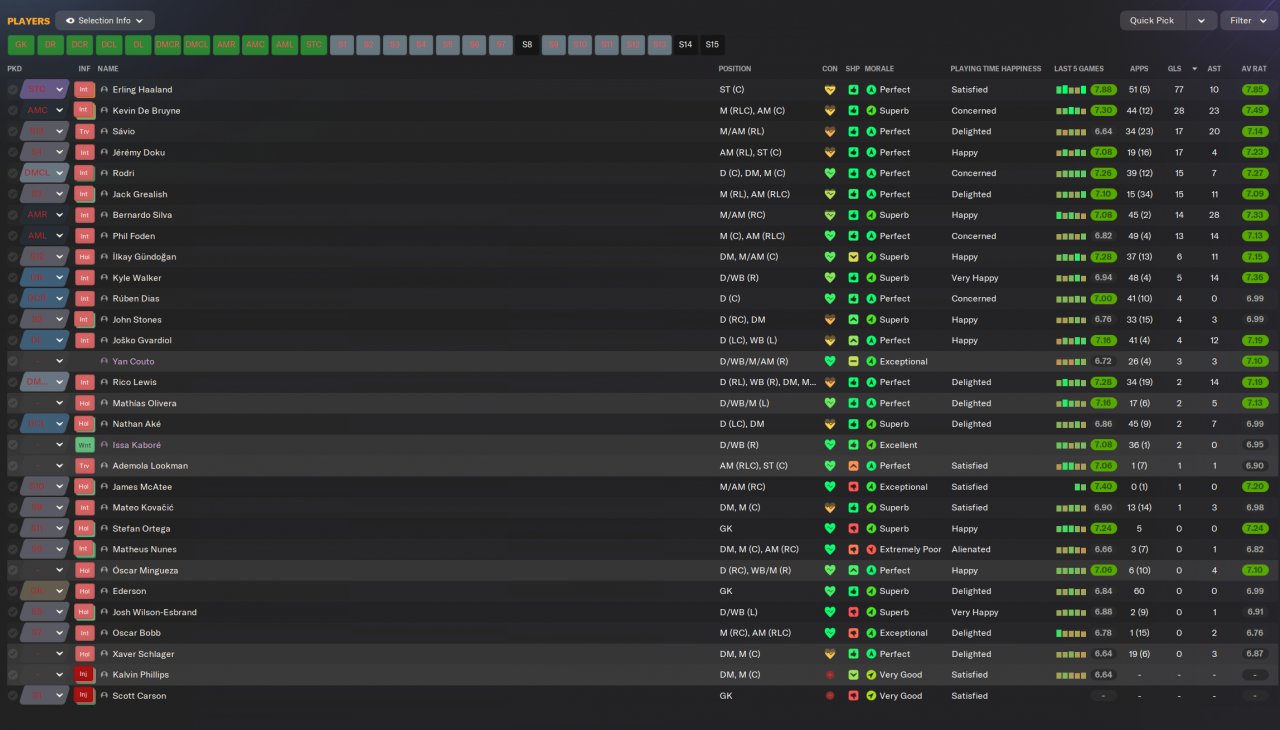Select the STC position slot tab
Image resolution: width=1280 pixels, height=730 pixels.
[x=314, y=45]
